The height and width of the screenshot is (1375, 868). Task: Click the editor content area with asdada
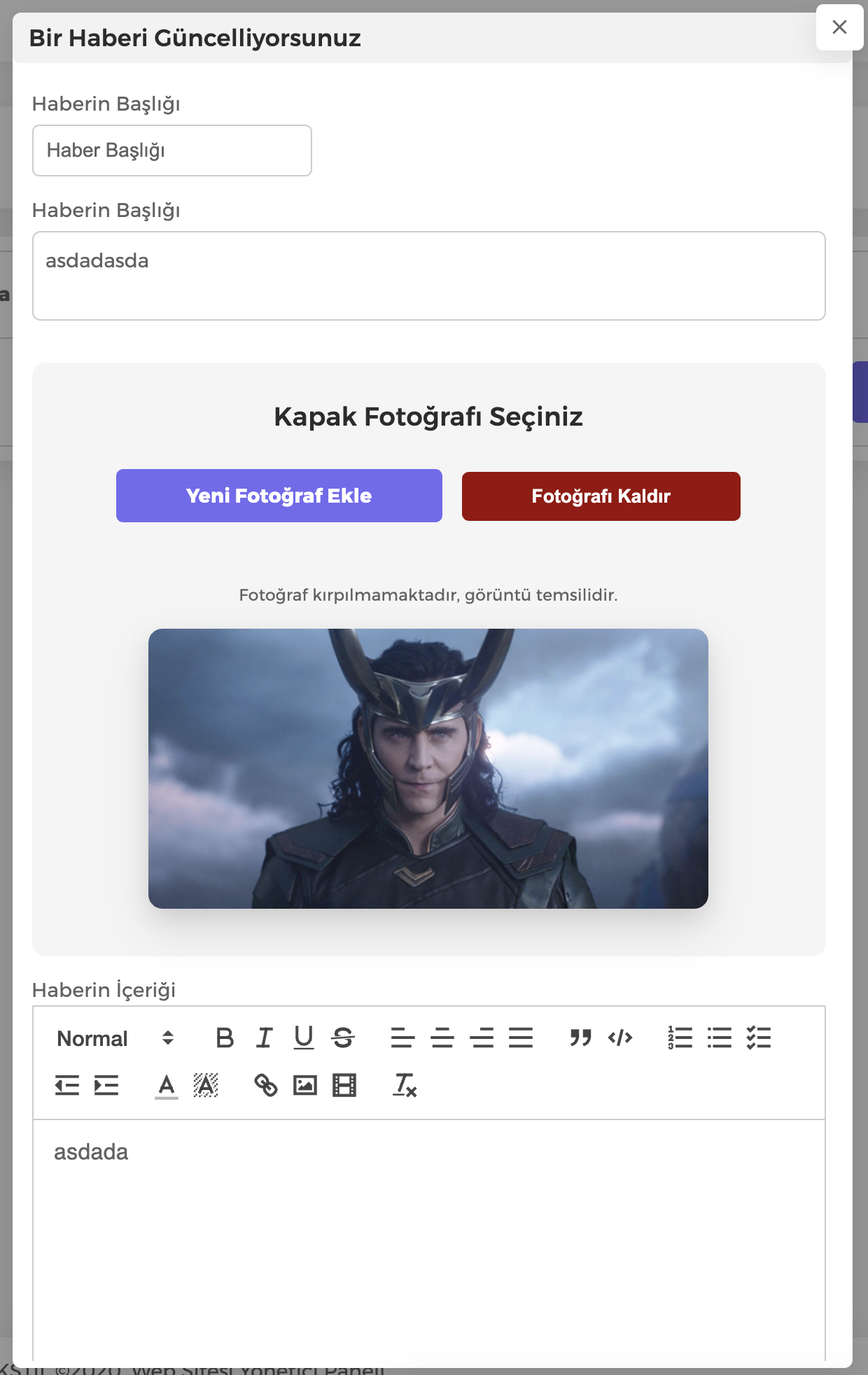pyautogui.click(x=429, y=1239)
